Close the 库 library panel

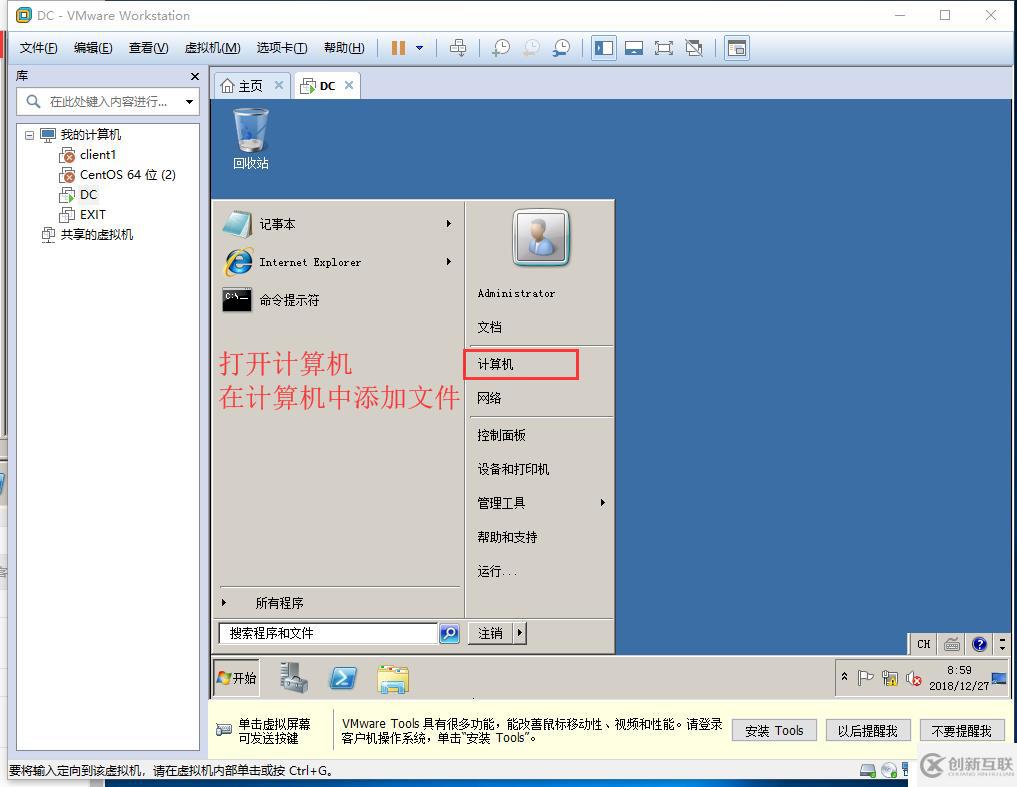click(x=195, y=77)
